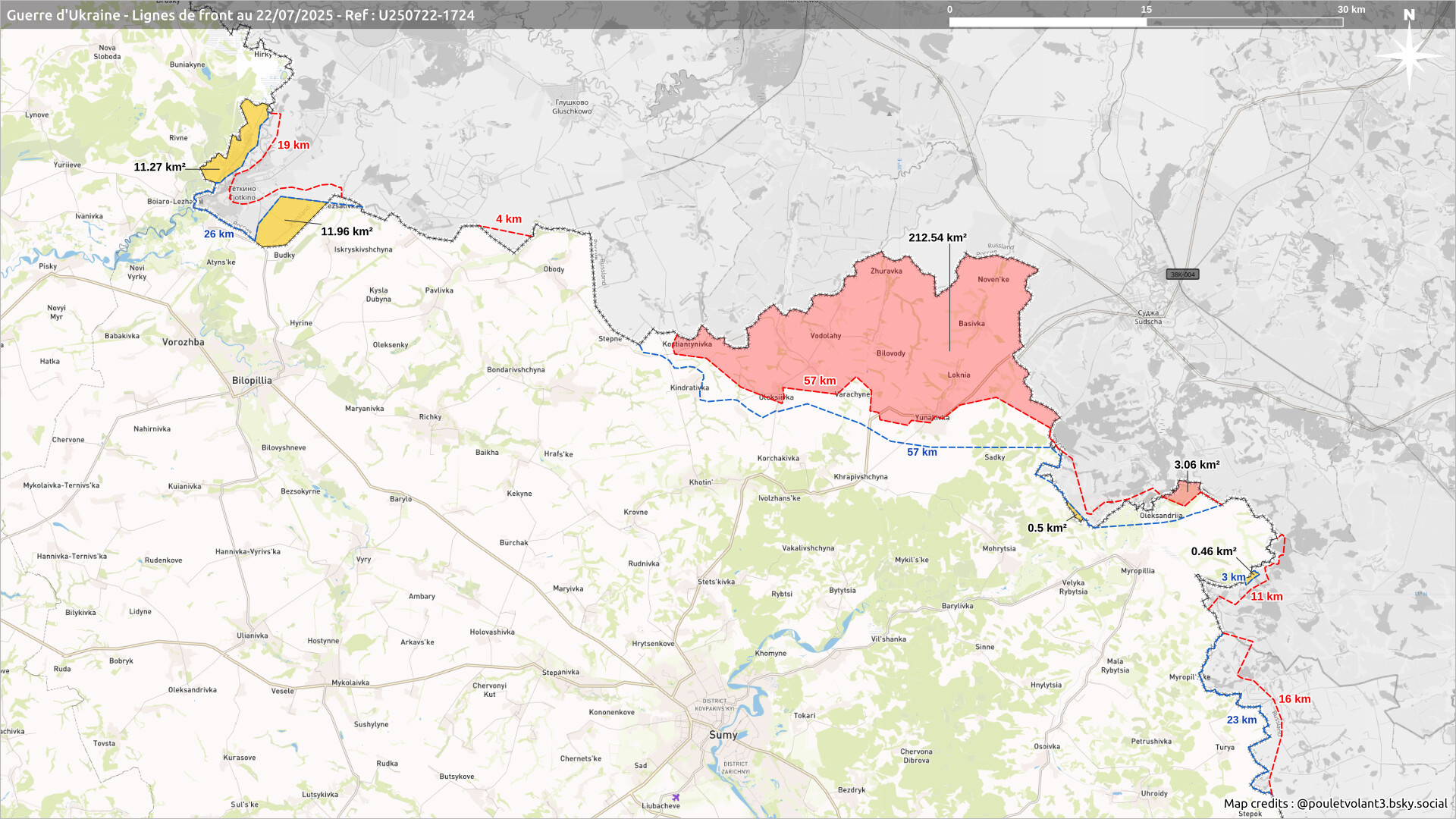Click the Mykolaivka-Ternivs'ka village label

pos(61,485)
